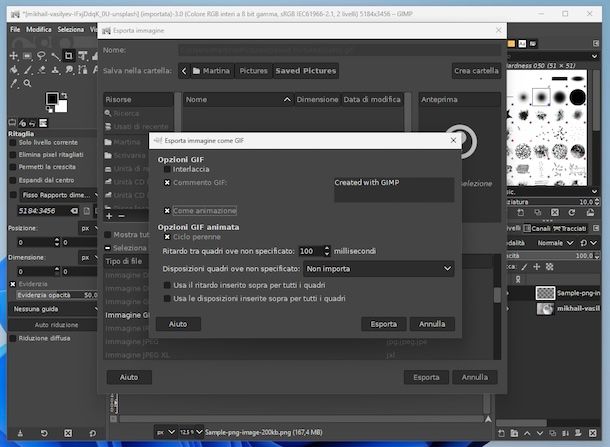The height and width of the screenshot is (447, 610).
Task: Open the File menu
Action: pos(15,30)
